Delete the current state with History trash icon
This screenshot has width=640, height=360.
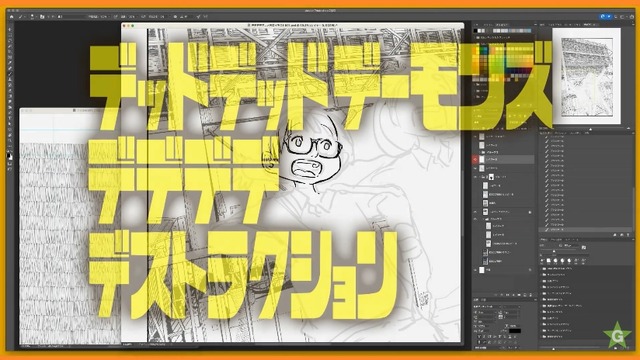pos(628,235)
